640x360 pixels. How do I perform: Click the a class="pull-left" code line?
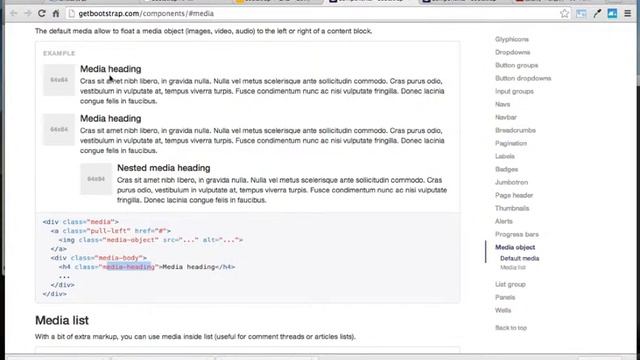point(111,231)
